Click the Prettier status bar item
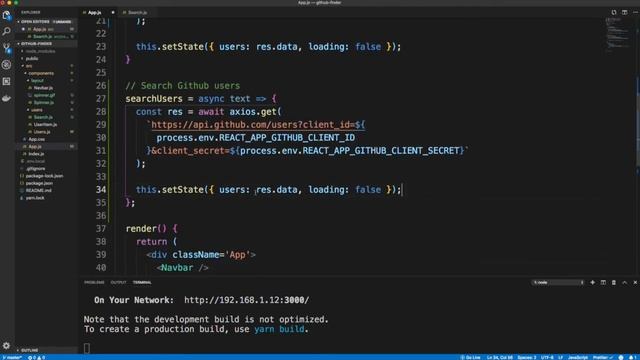Viewport: 640px width, 360px height. 603,358
